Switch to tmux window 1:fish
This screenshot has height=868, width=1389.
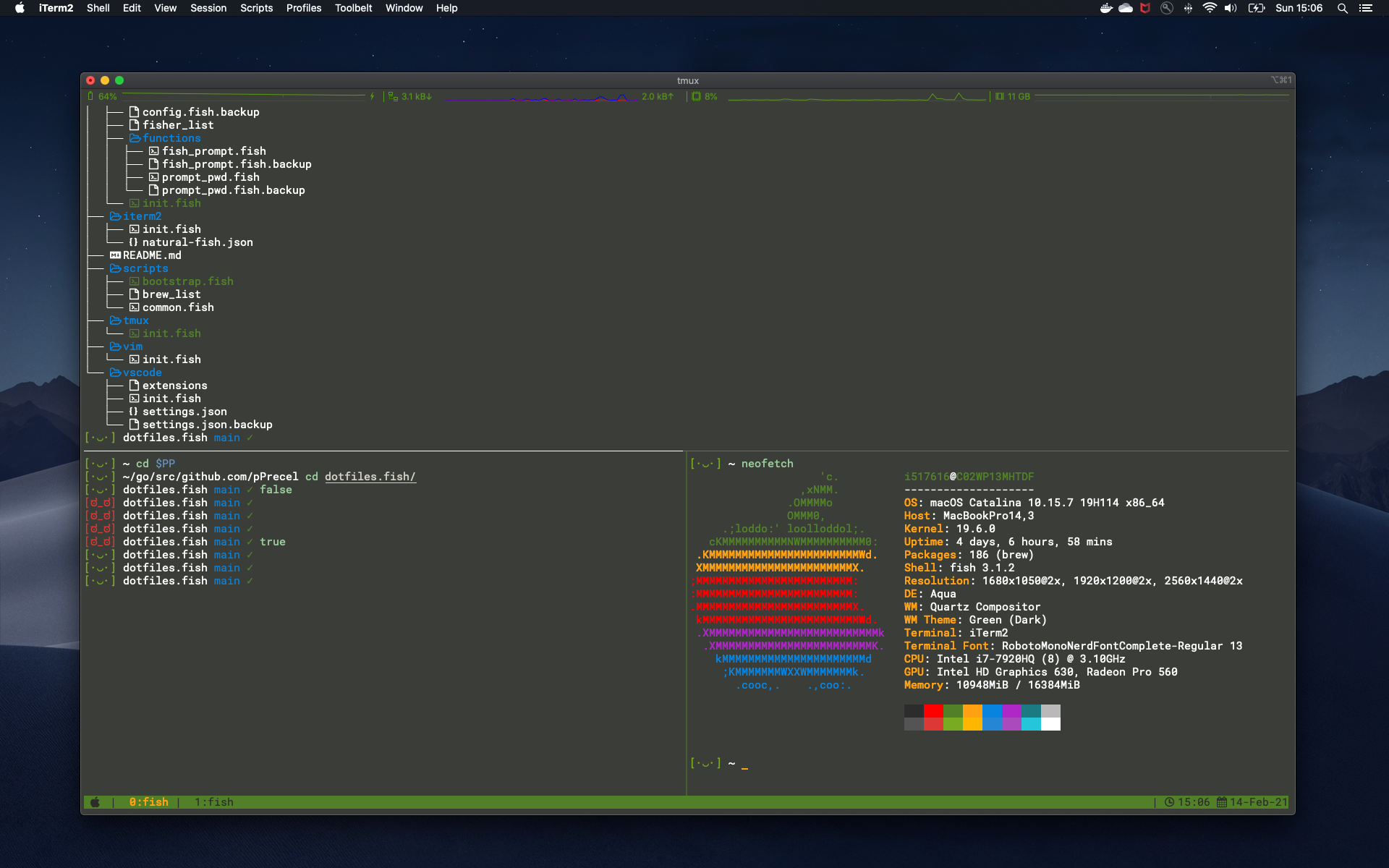(x=213, y=802)
